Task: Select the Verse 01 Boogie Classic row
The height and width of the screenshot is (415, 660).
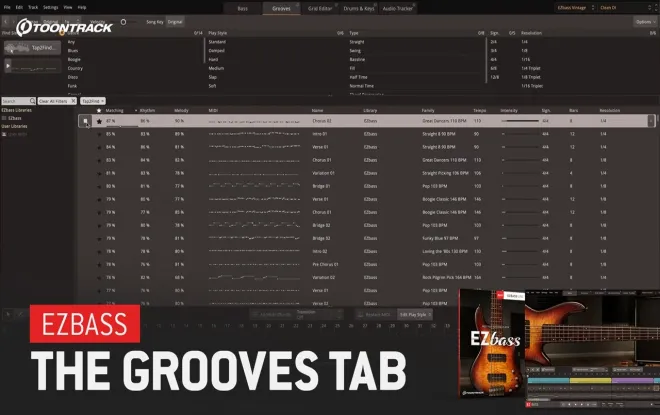Action: [x=366, y=200]
